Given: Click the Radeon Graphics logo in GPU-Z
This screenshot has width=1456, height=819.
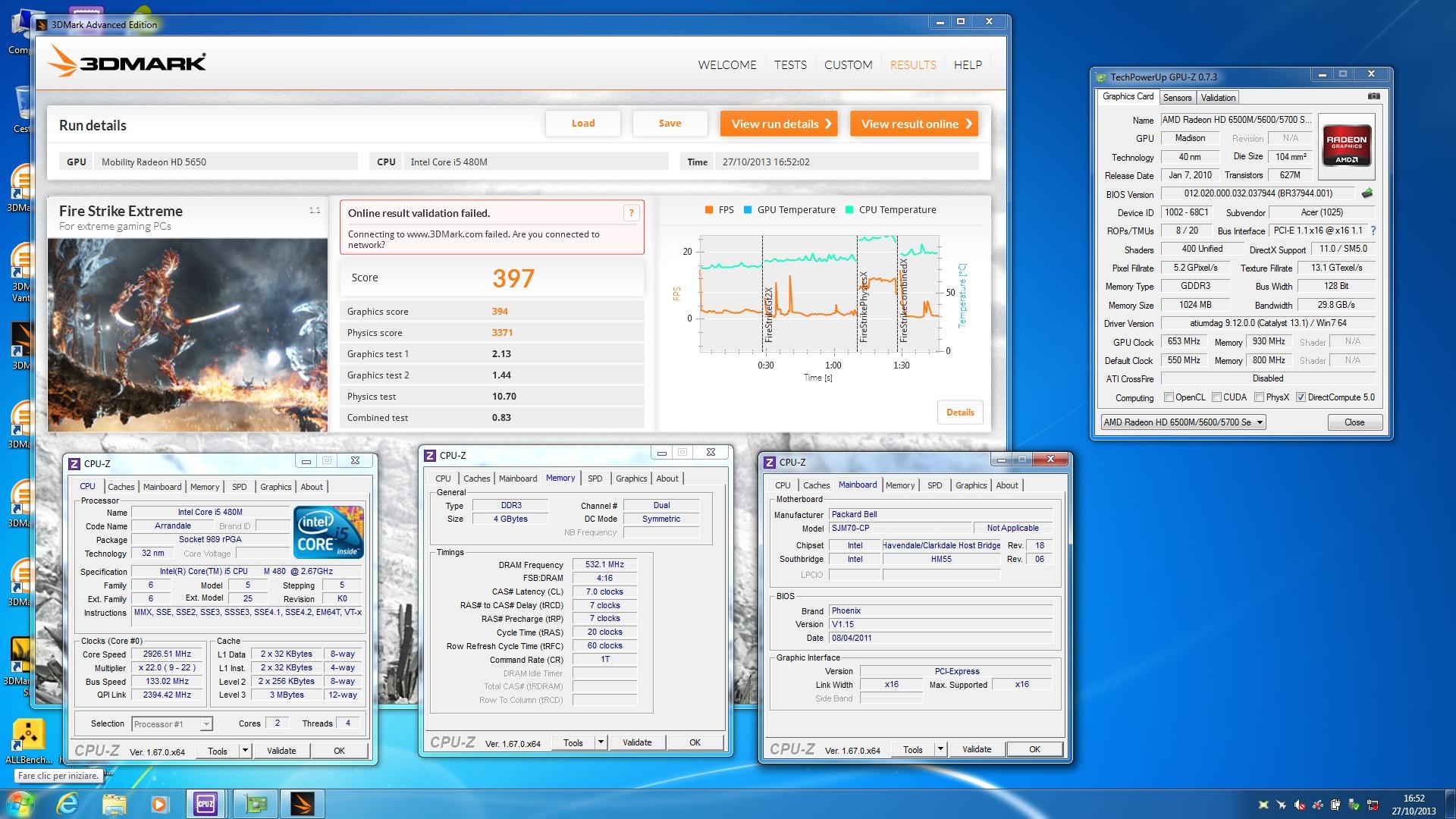Looking at the screenshot, I should pos(1346,144).
